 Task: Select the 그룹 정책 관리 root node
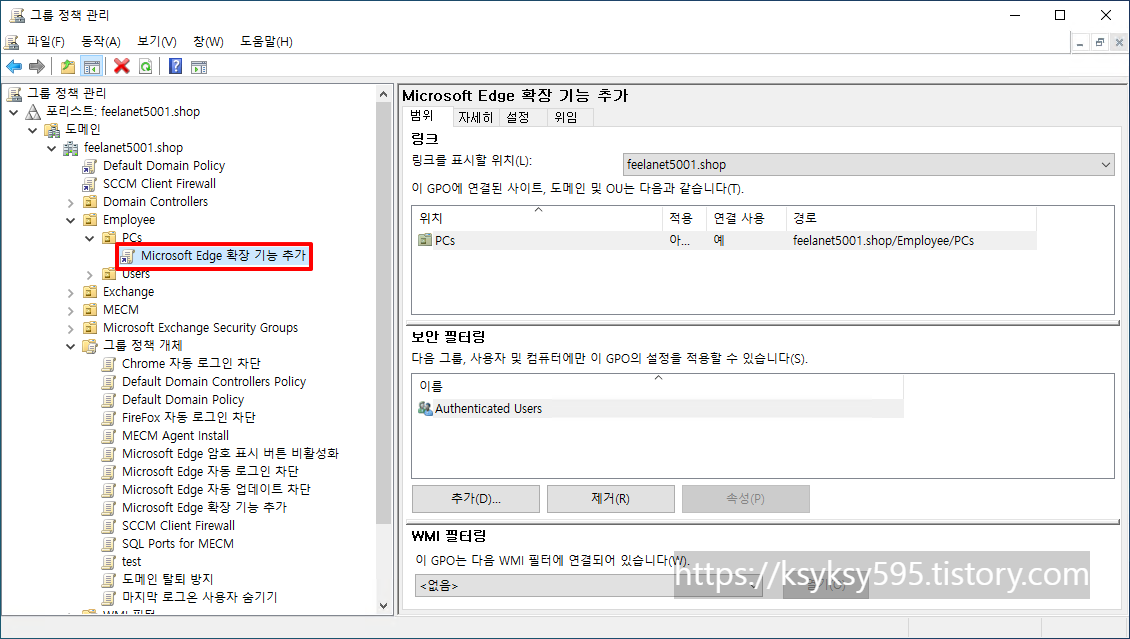(x=66, y=94)
